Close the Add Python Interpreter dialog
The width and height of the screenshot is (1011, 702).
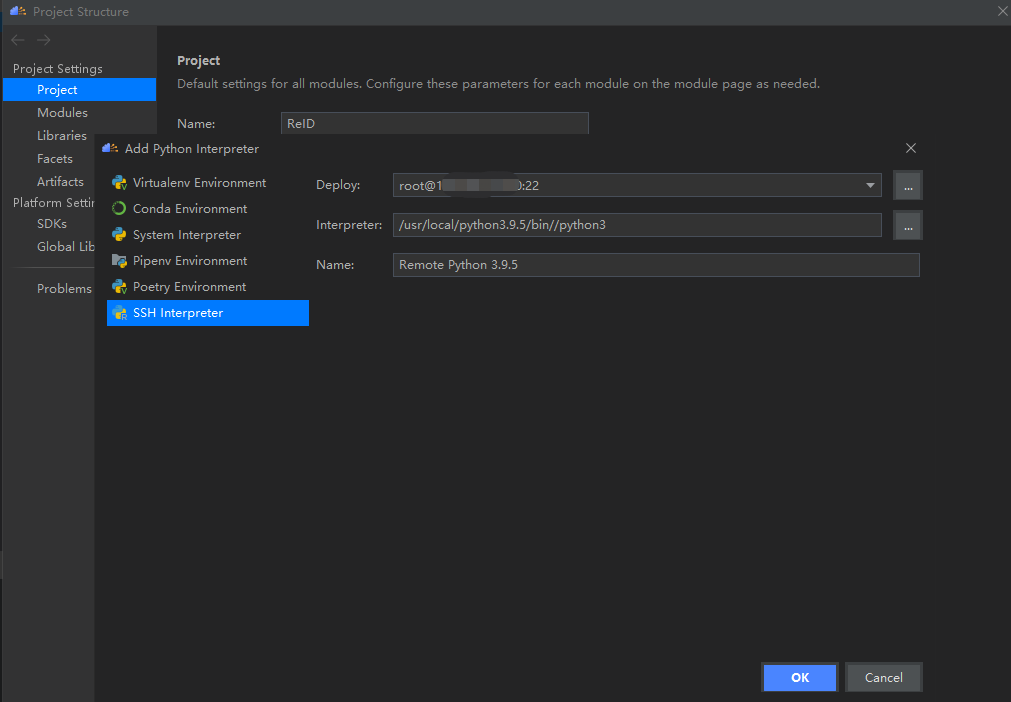click(911, 148)
